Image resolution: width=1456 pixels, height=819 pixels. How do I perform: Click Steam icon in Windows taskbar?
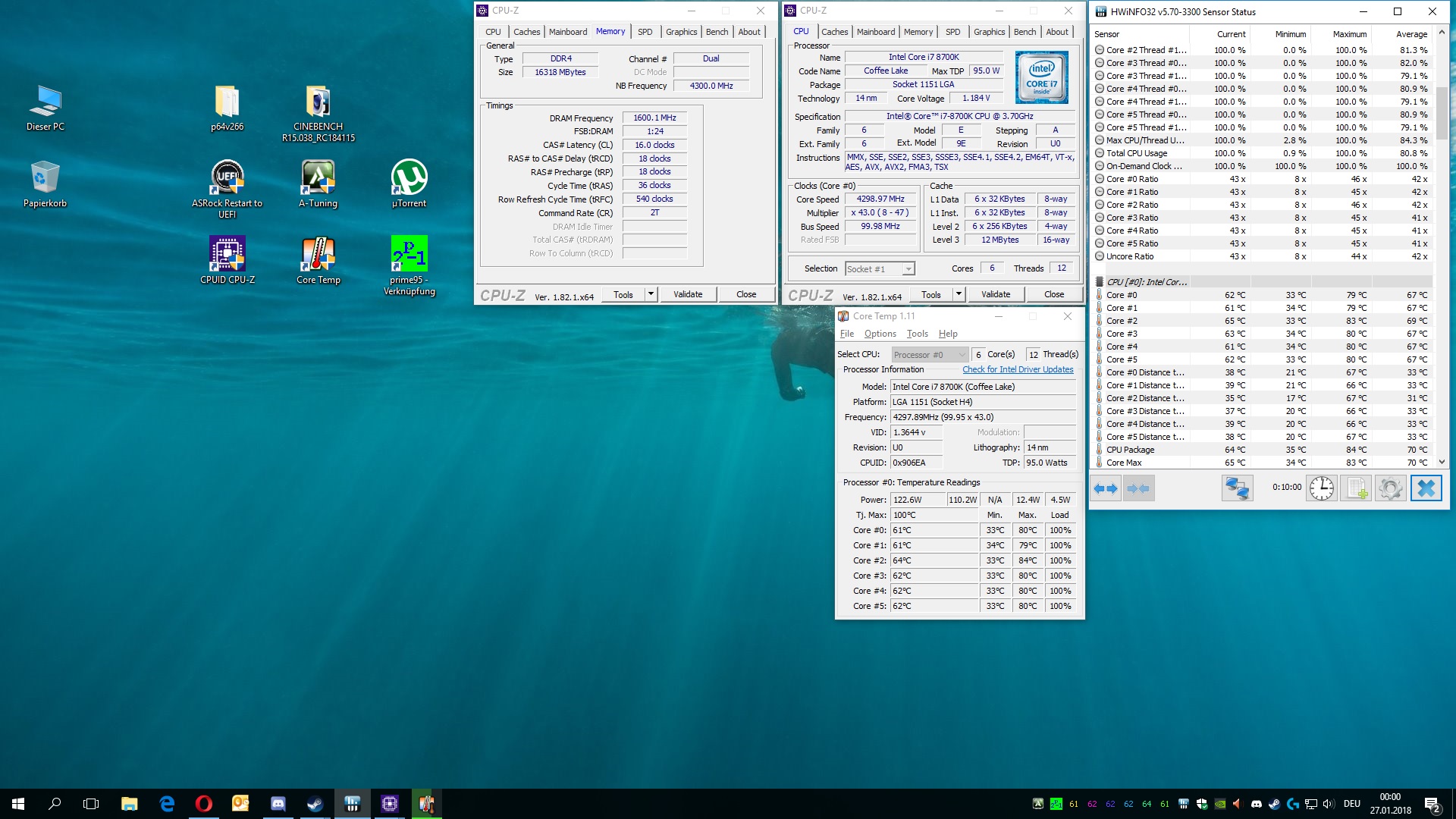pyautogui.click(x=315, y=804)
